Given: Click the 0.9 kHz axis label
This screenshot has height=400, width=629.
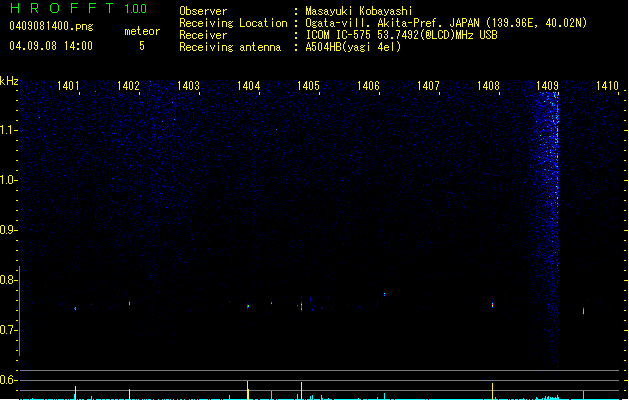Looking at the screenshot, I should pos(7,230).
